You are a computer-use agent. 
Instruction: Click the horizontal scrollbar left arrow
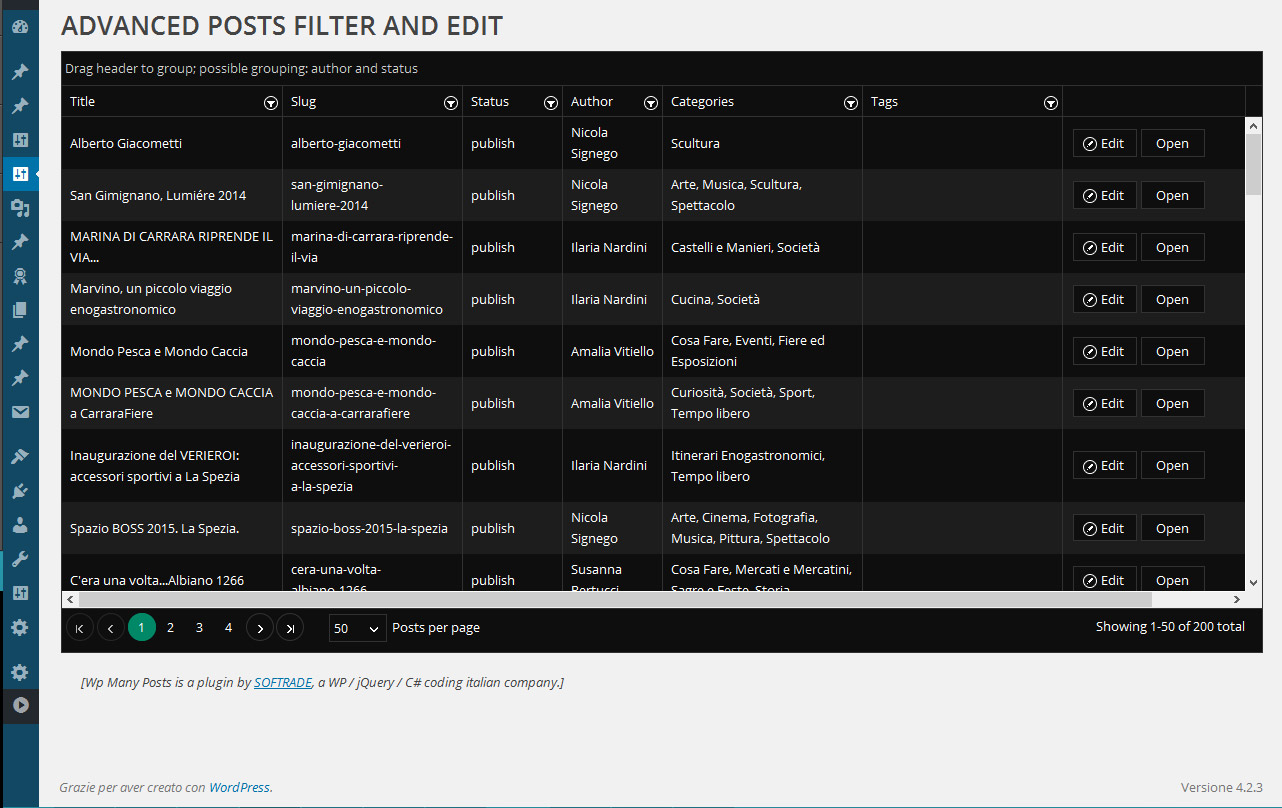coord(70,599)
